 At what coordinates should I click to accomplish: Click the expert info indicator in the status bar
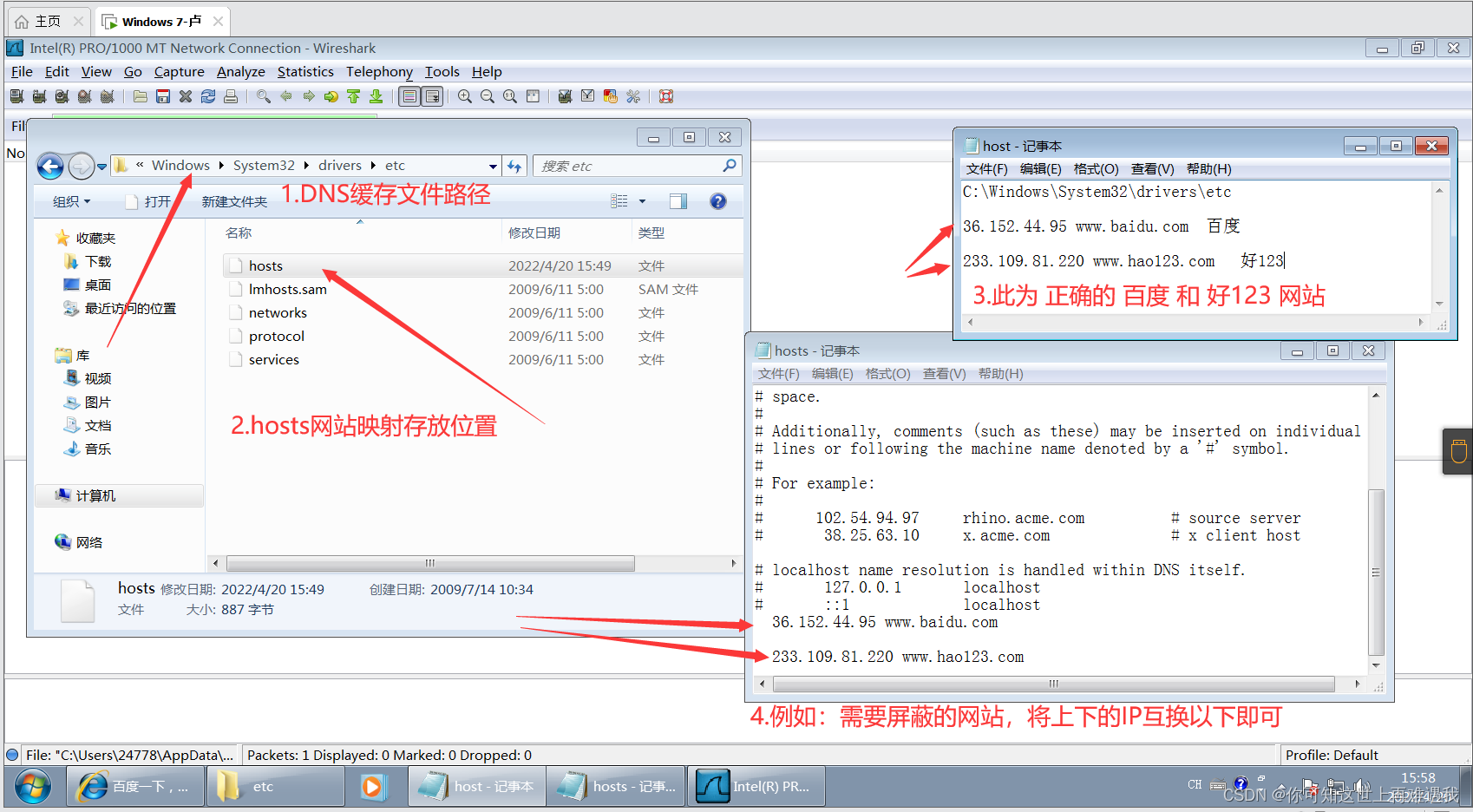12,755
